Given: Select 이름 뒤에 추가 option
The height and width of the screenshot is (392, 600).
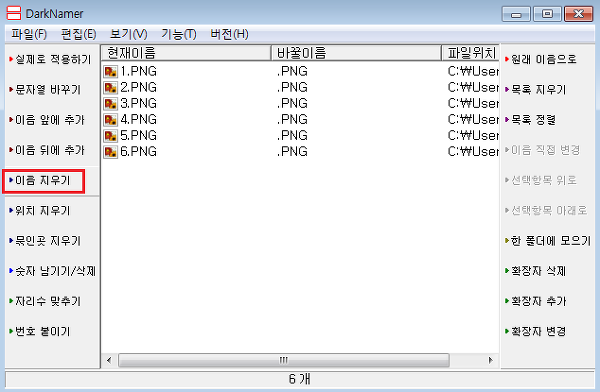Looking at the screenshot, I should tap(47, 150).
